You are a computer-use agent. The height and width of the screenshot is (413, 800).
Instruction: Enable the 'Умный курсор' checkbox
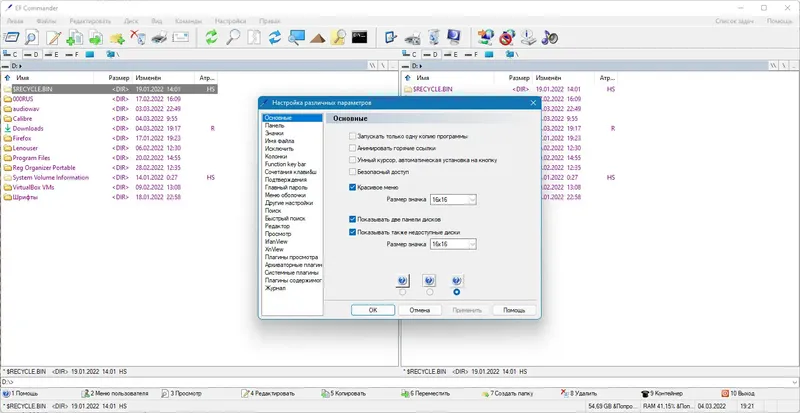352,160
